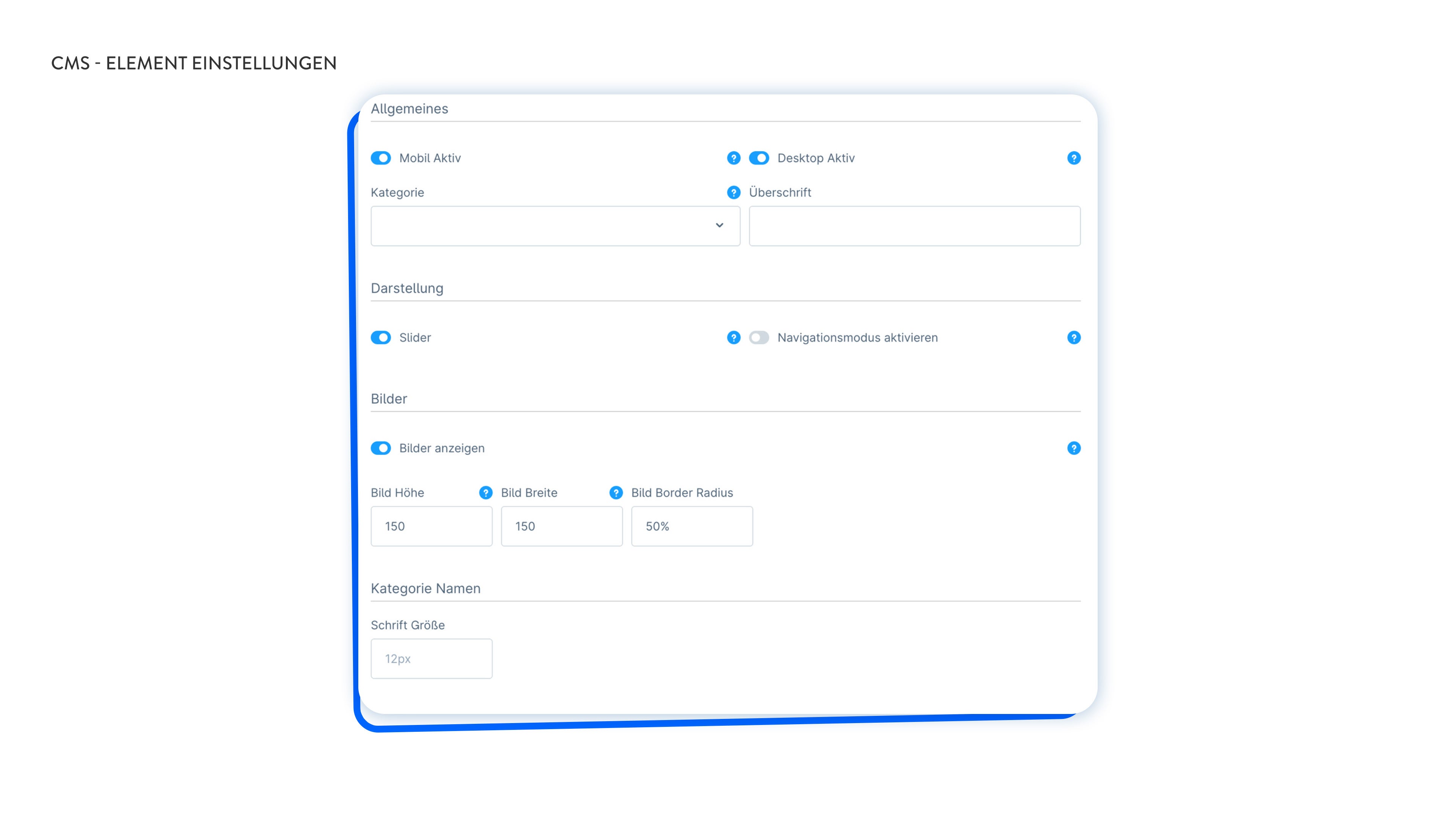The height and width of the screenshot is (819, 1456).
Task: Open help icon next to Bild Breite
Action: [615, 493]
